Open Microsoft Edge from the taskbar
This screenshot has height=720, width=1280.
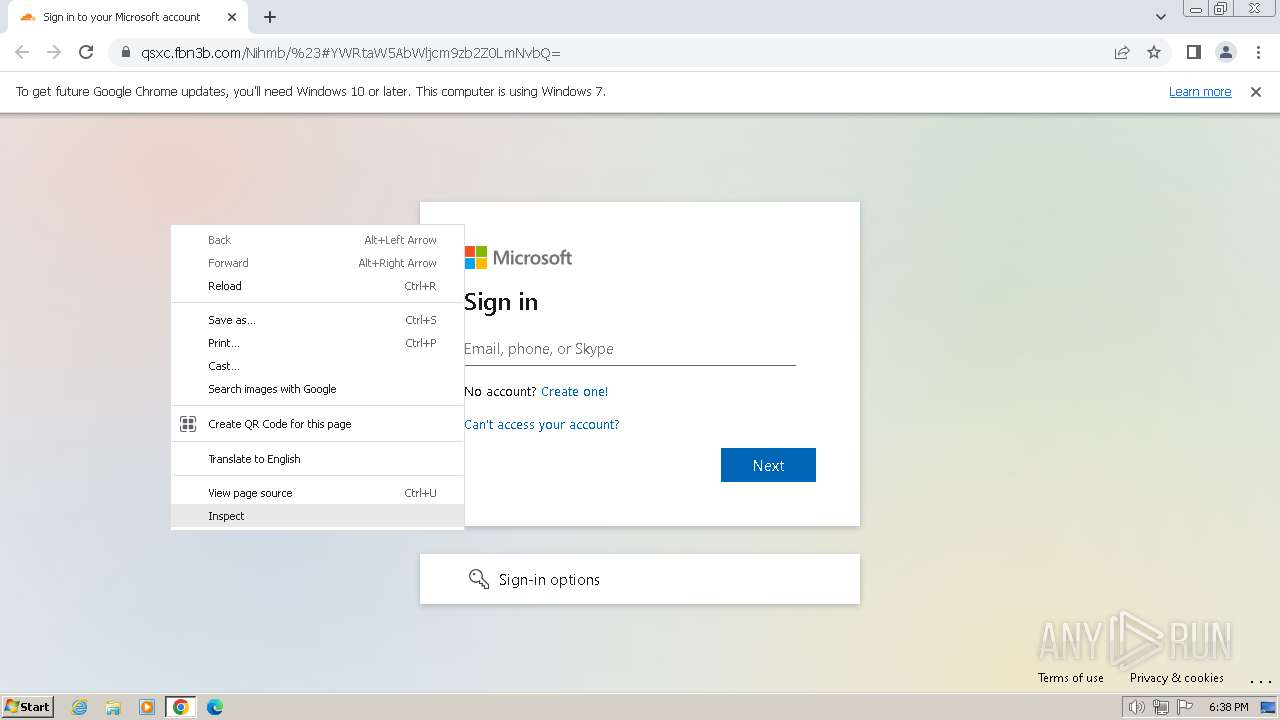[214, 707]
